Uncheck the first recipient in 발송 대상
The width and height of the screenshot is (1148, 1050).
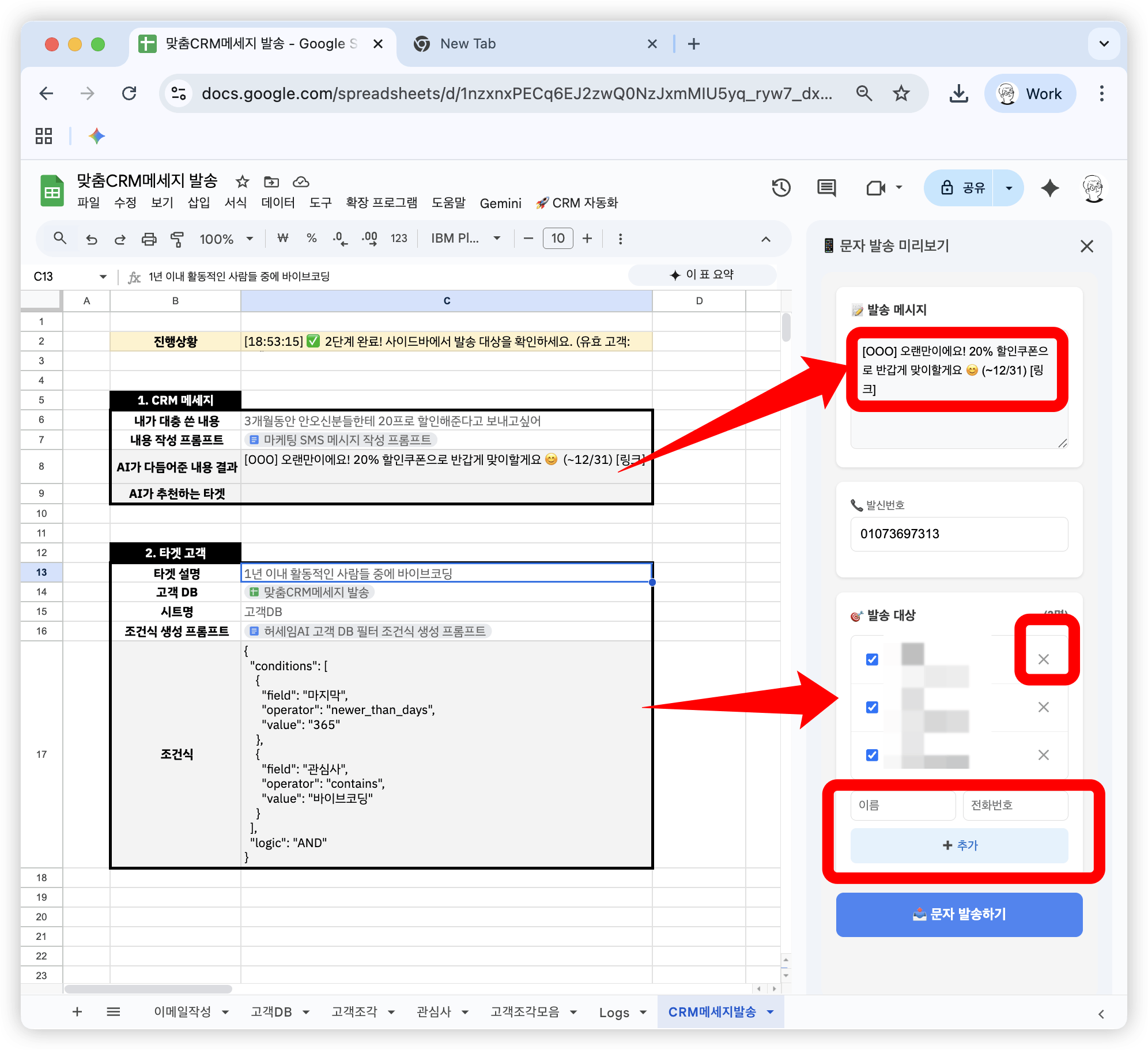click(872, 659)
